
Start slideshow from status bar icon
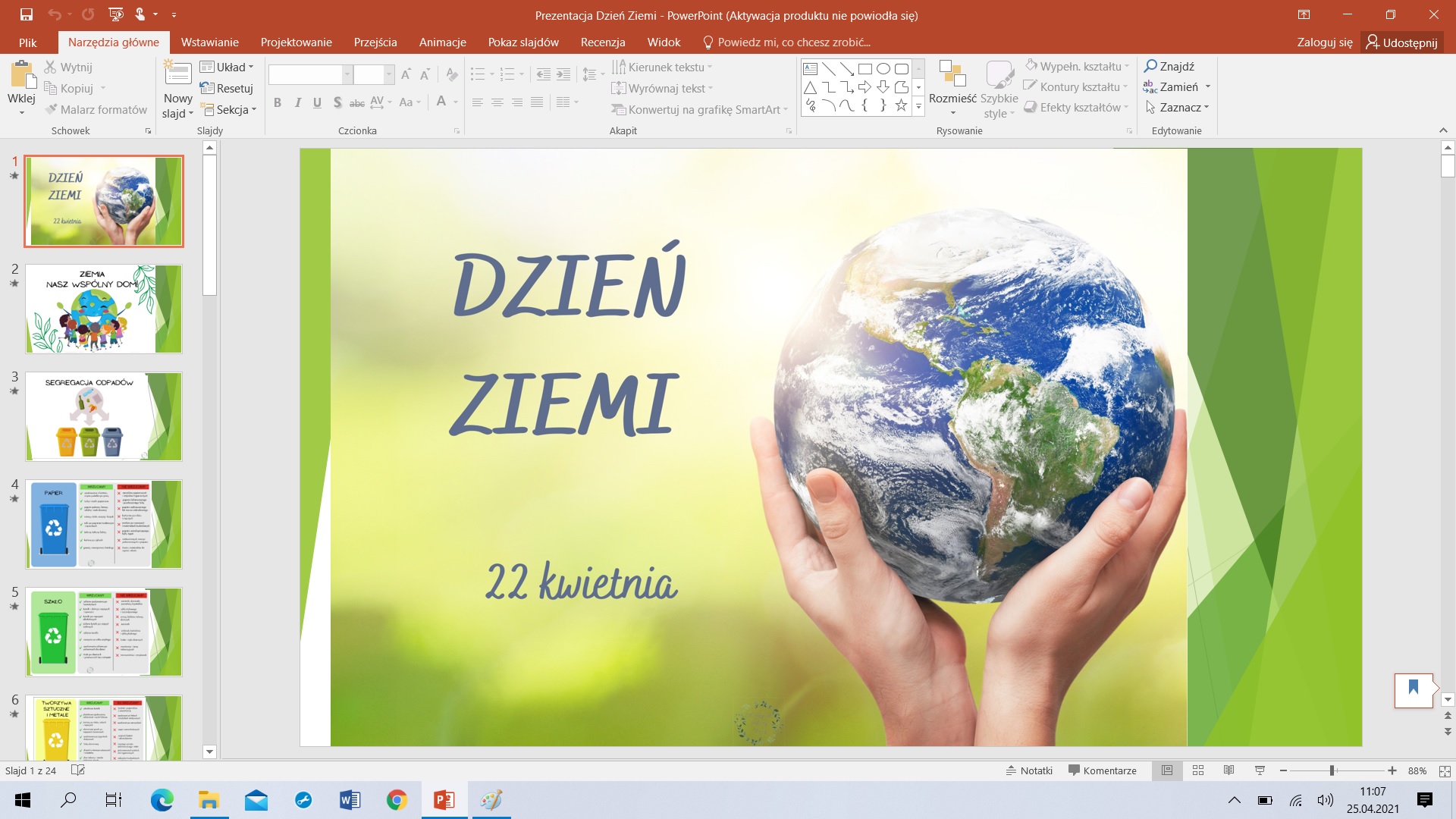coord(1260,770)
